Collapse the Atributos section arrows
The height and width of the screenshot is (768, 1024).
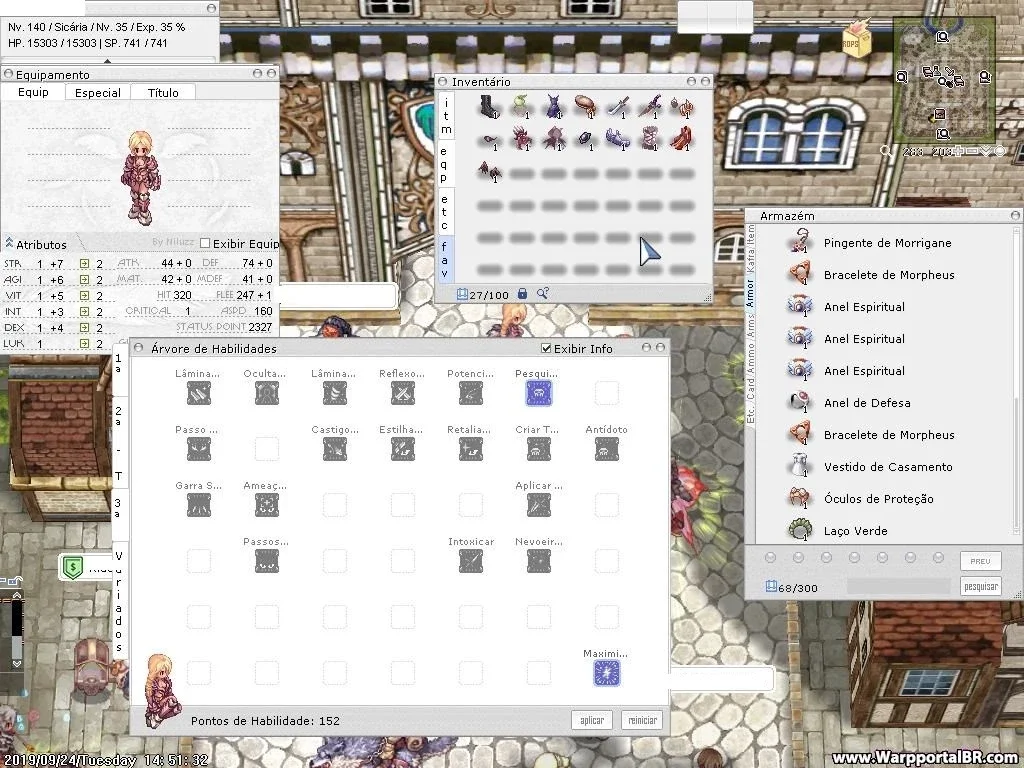coord(9,244)
